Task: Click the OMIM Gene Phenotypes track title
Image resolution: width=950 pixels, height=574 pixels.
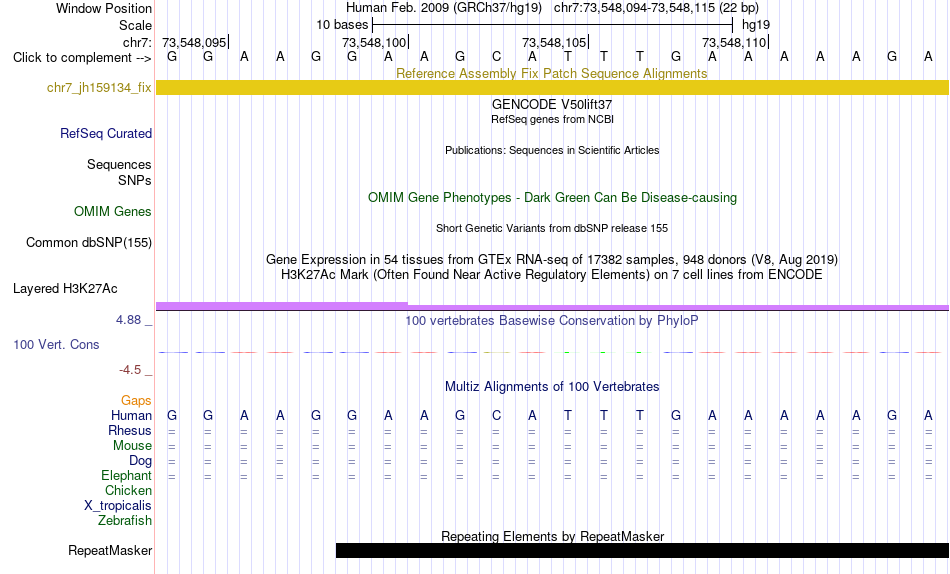Action: coord(553,198)
